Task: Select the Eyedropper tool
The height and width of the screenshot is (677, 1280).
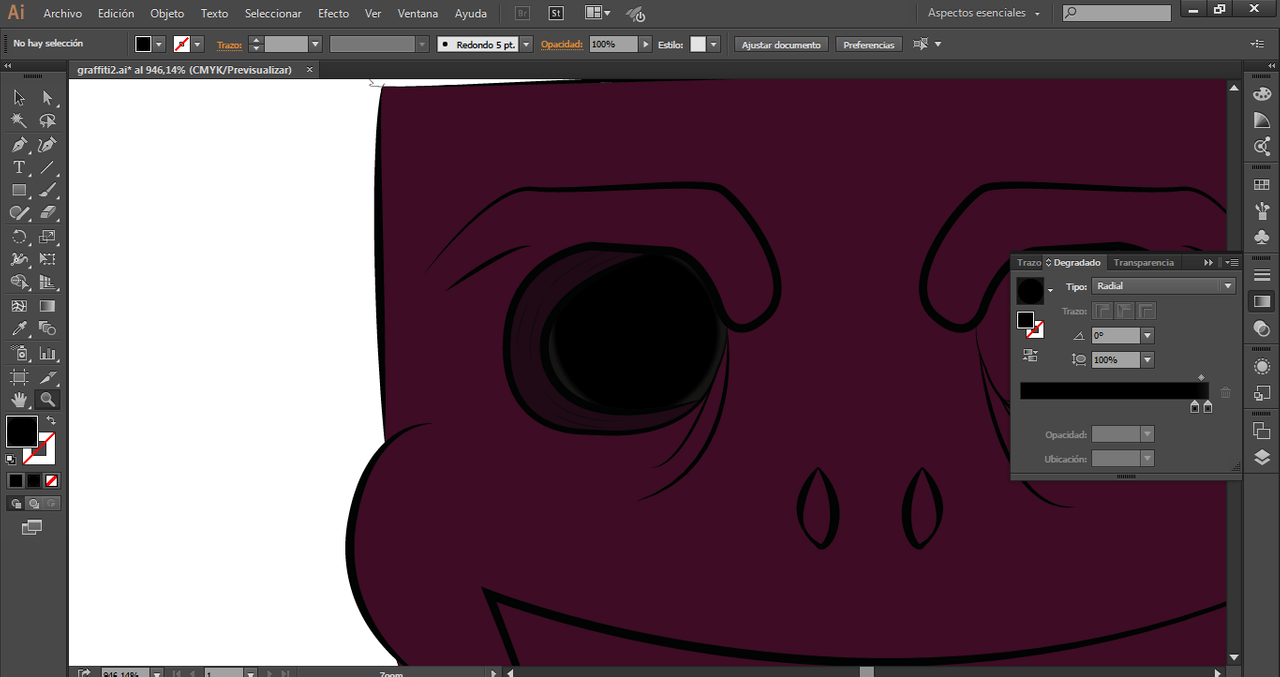Action: tap(19, 329)
